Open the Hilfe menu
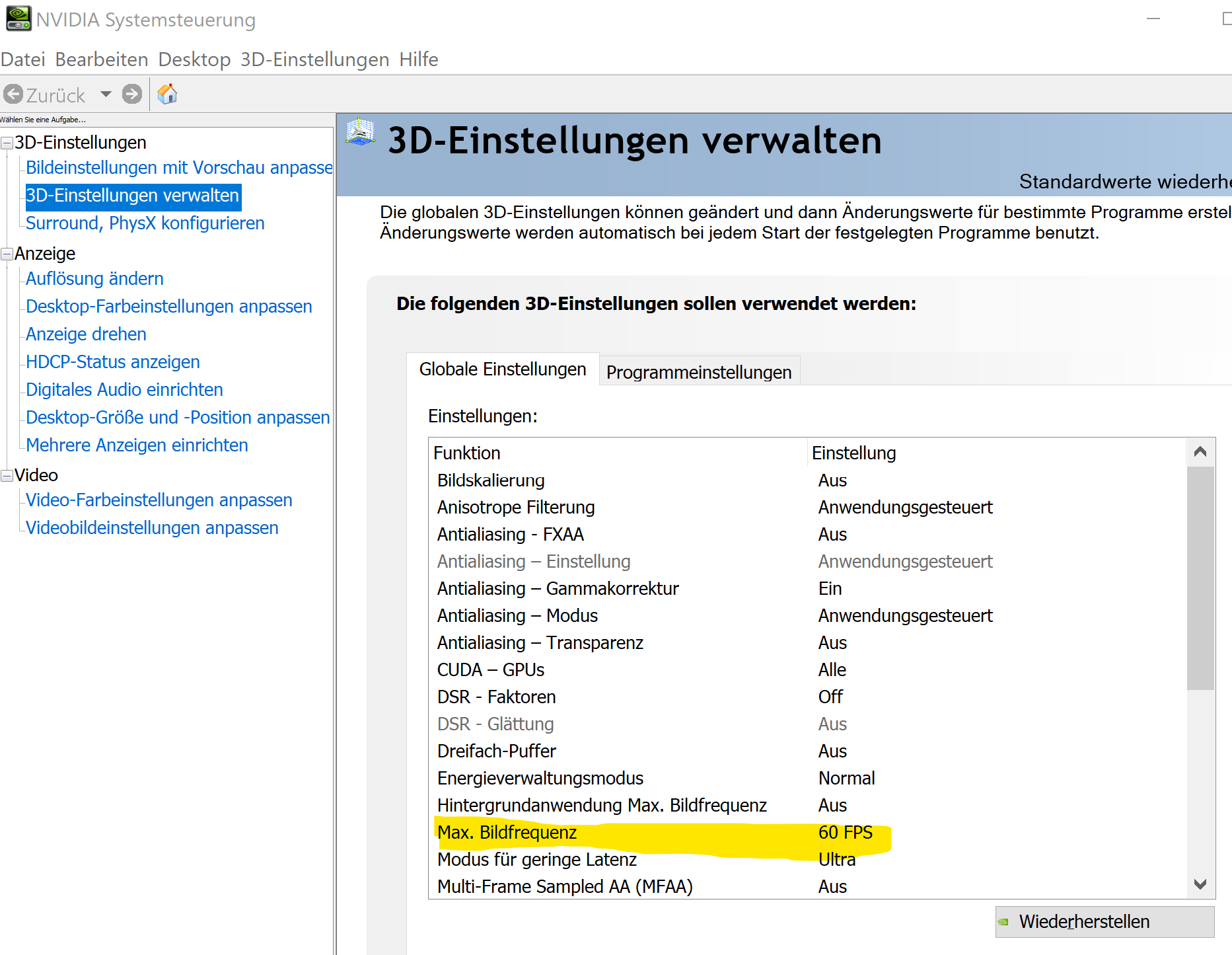1232x955 pixels. 418,59
